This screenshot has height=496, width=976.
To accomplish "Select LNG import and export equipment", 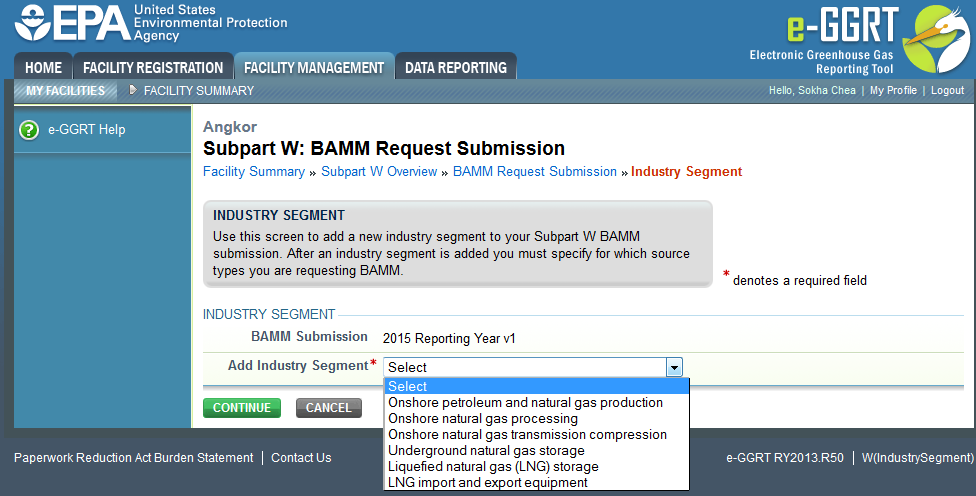I will (537, 483).
